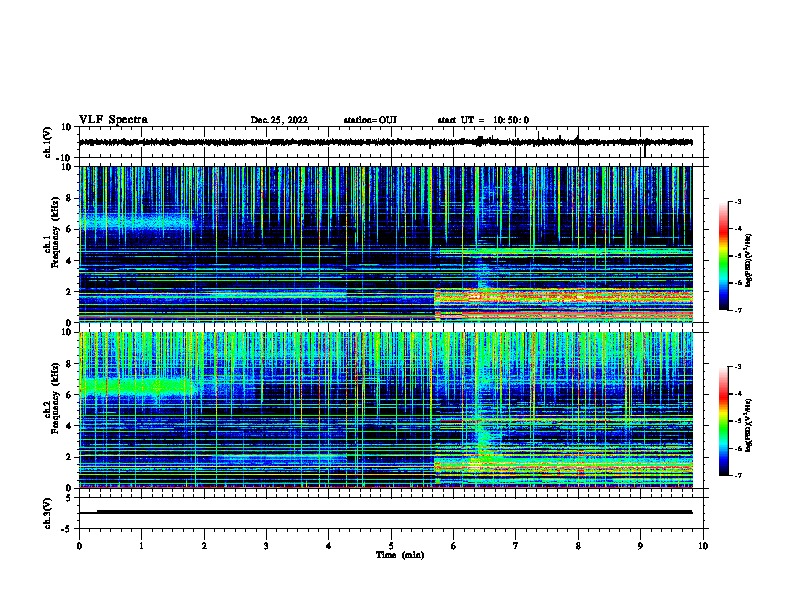Click time axis tick label '5'
792x612 pixels.
391,546
